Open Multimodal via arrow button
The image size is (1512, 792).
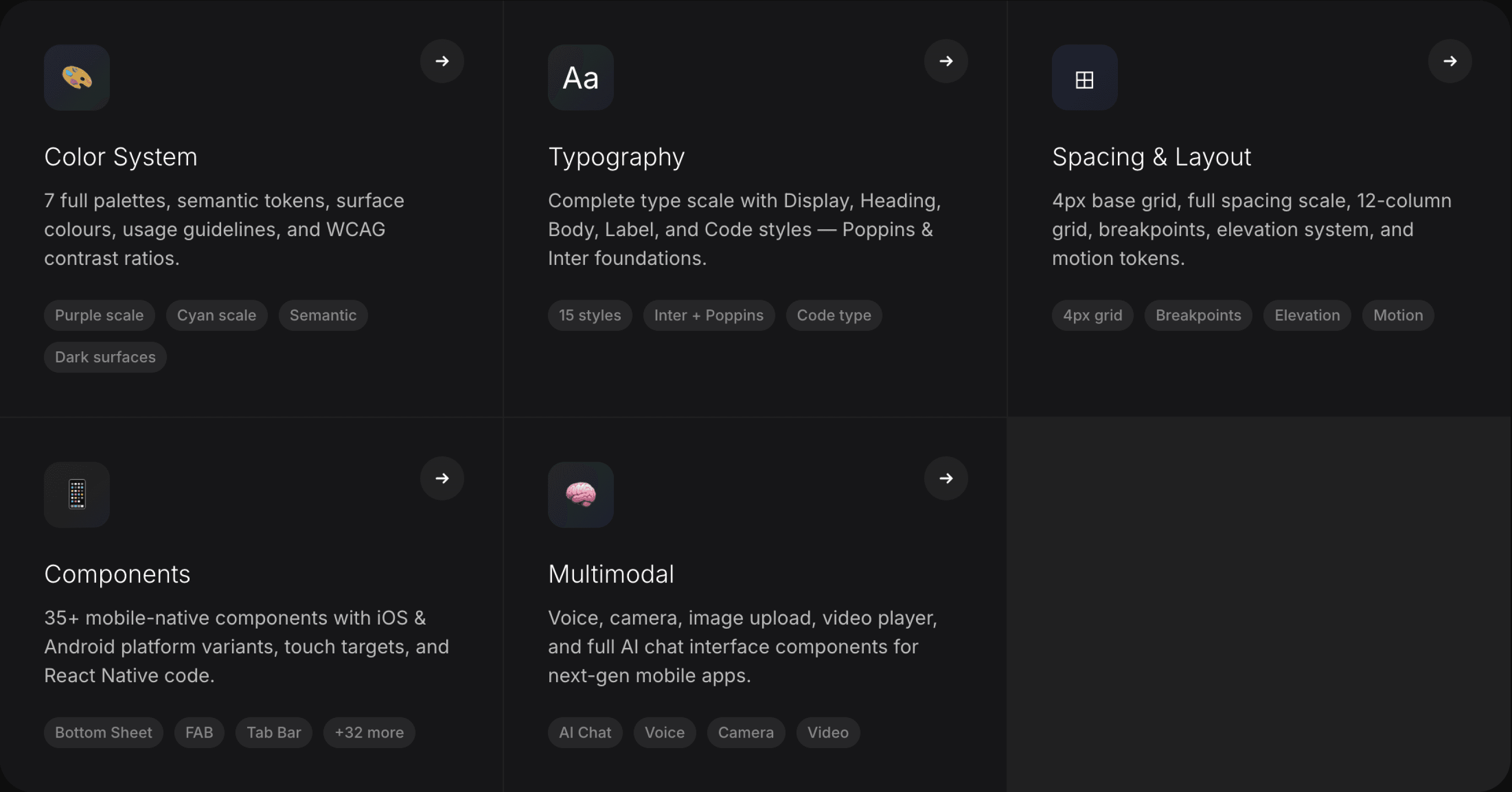(946, 478)
